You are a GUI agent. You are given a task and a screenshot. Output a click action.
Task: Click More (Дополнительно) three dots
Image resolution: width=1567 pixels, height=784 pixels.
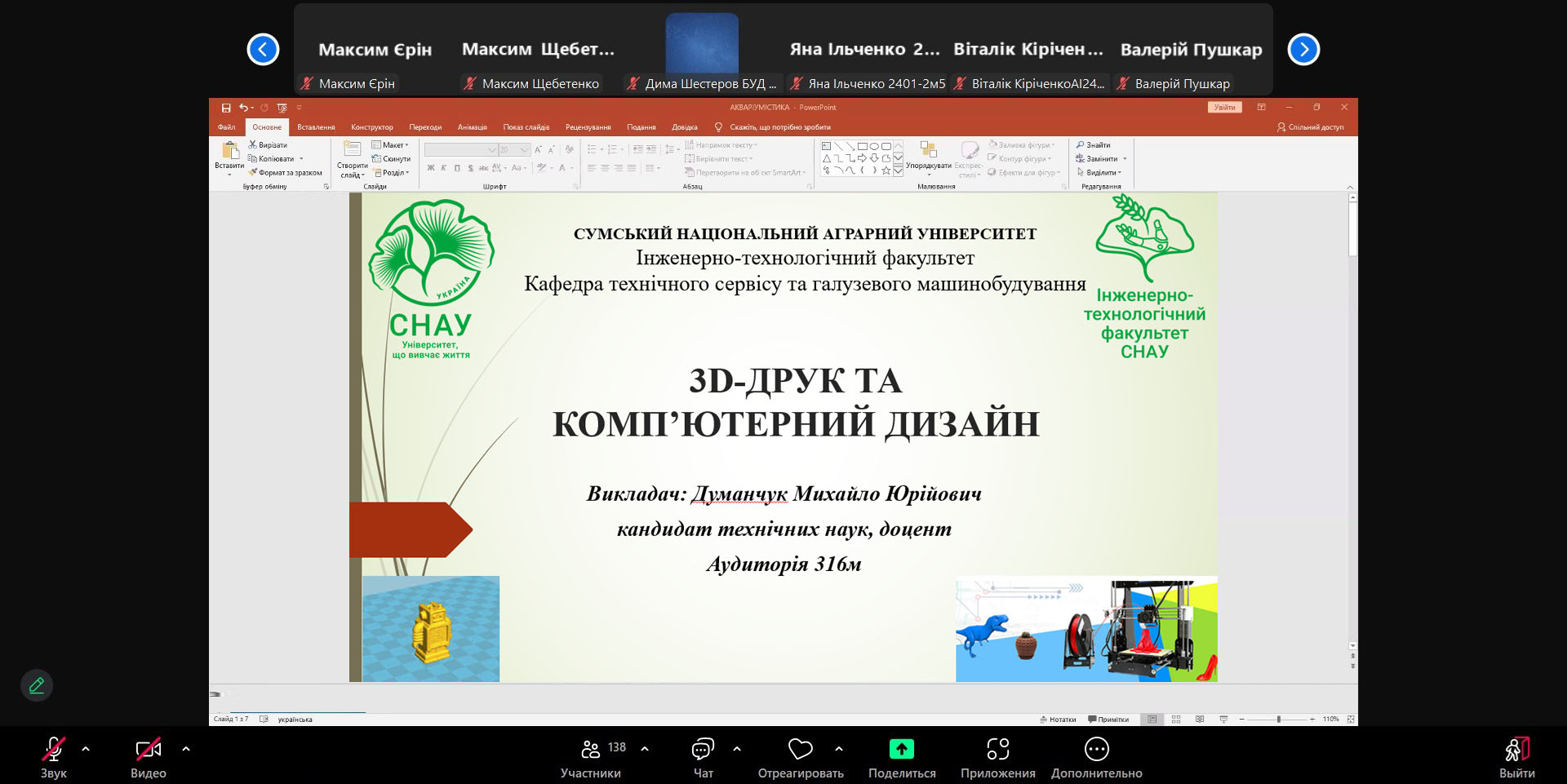coord(1097,748)
